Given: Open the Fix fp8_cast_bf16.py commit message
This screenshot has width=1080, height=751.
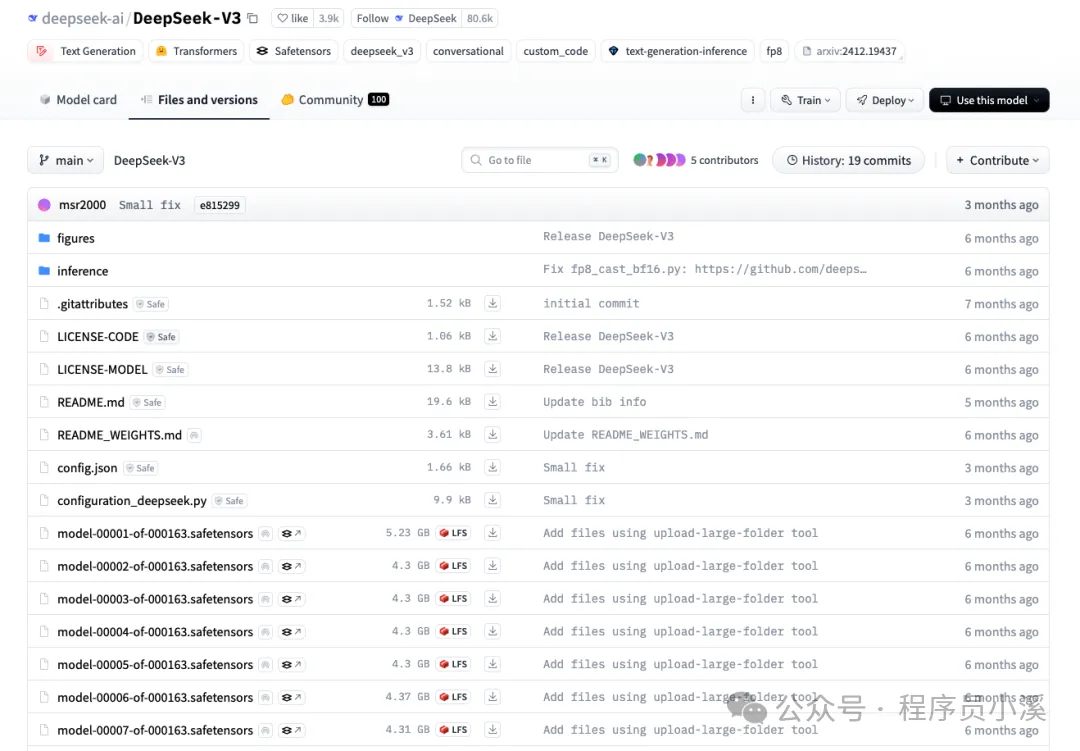Looking at the screenshot, I should coord(705,269).
